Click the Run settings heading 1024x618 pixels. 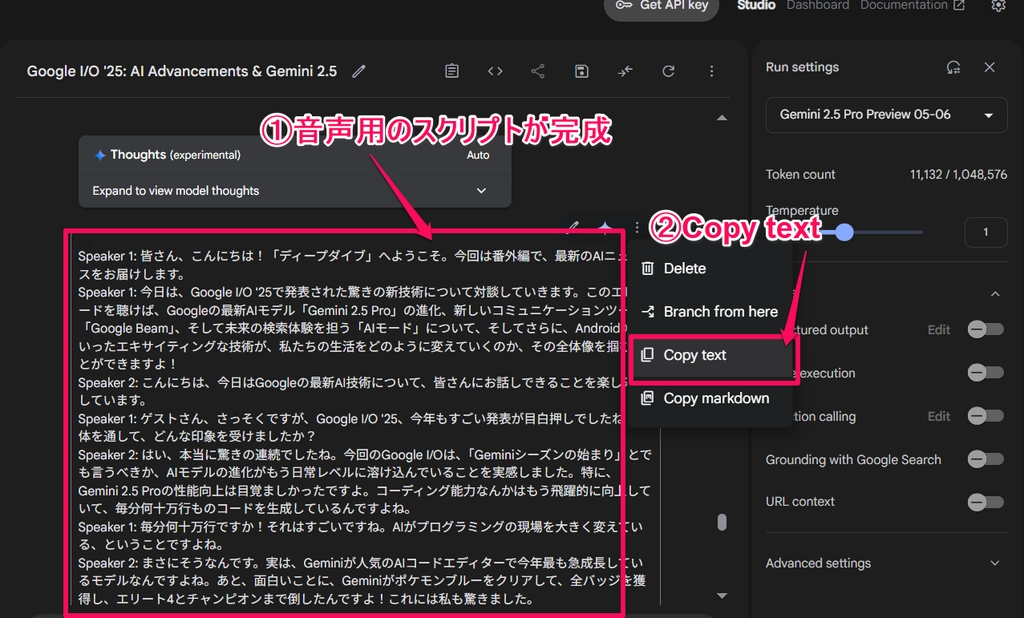coord(802,67)
